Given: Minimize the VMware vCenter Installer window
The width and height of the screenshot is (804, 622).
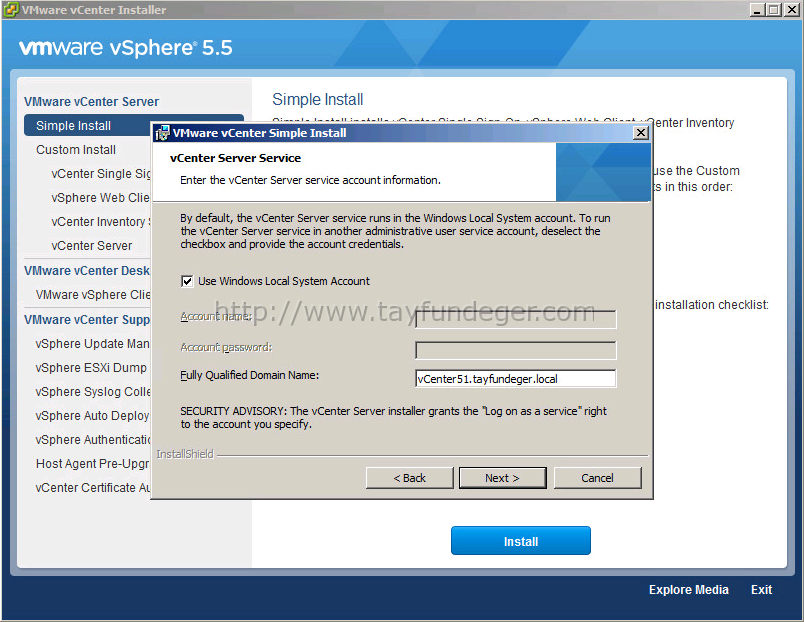Looking at the screenshot, I should (756, 10).
